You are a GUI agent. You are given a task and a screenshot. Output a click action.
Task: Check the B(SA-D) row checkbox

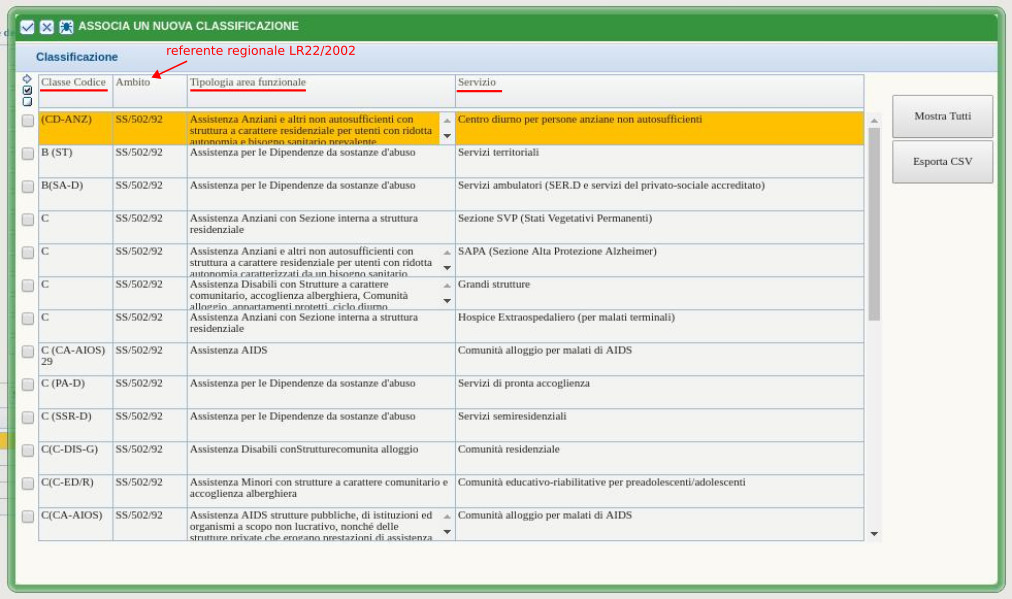[x=28, y=187]
